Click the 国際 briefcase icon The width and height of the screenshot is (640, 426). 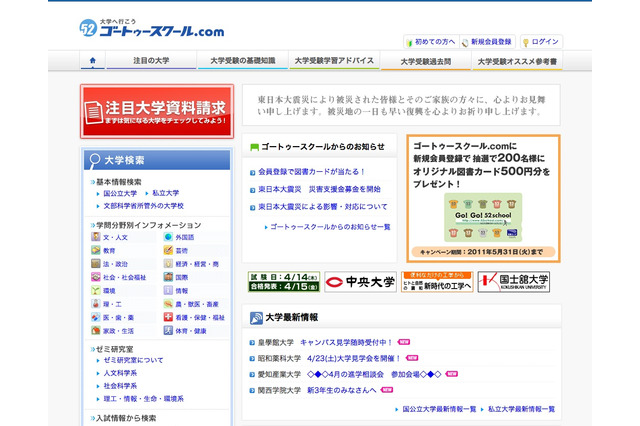[168, 277]
